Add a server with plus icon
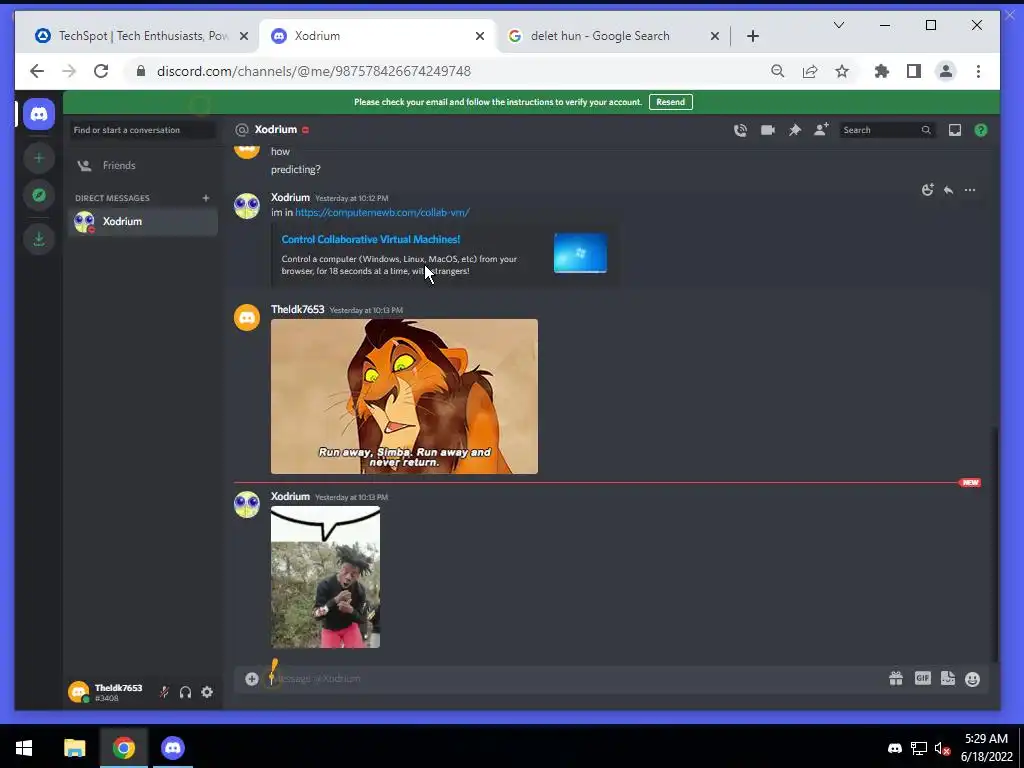 click(39, 158)
